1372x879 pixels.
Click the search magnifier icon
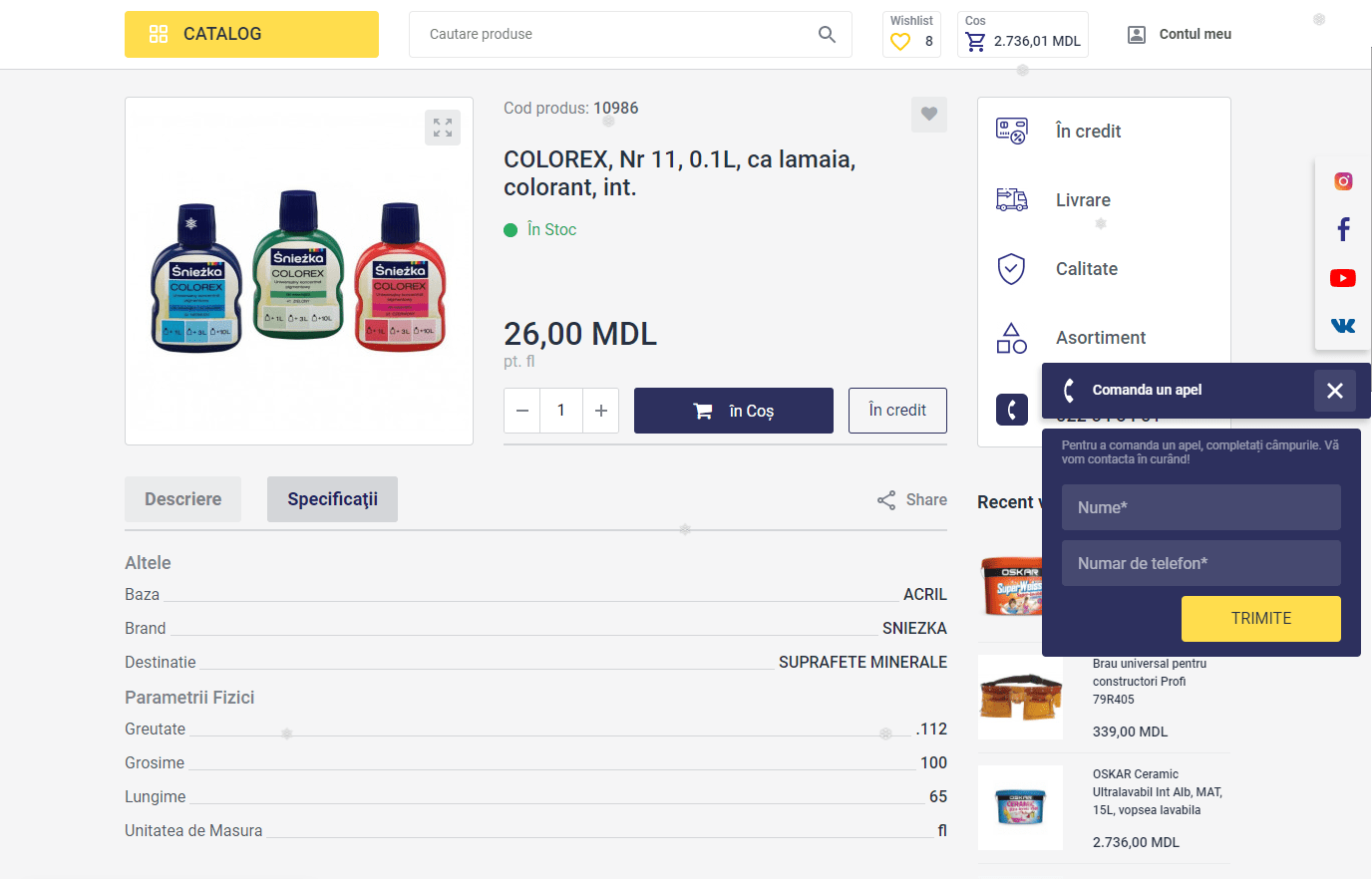[x=827, y=34]
